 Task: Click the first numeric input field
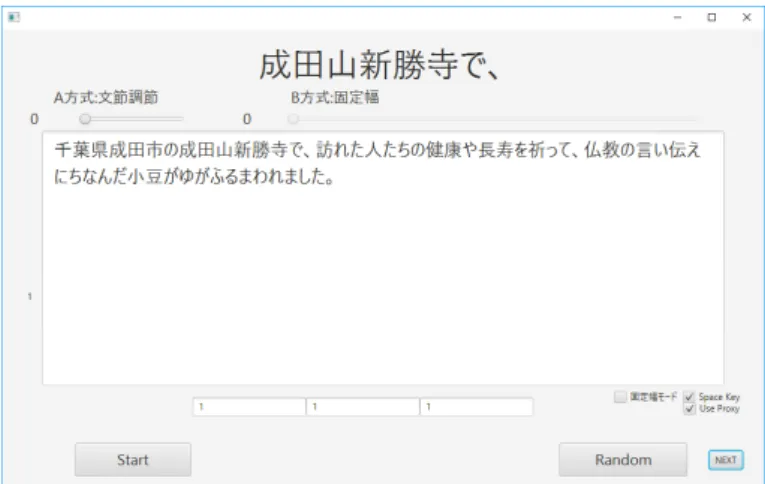click(249, 406)
